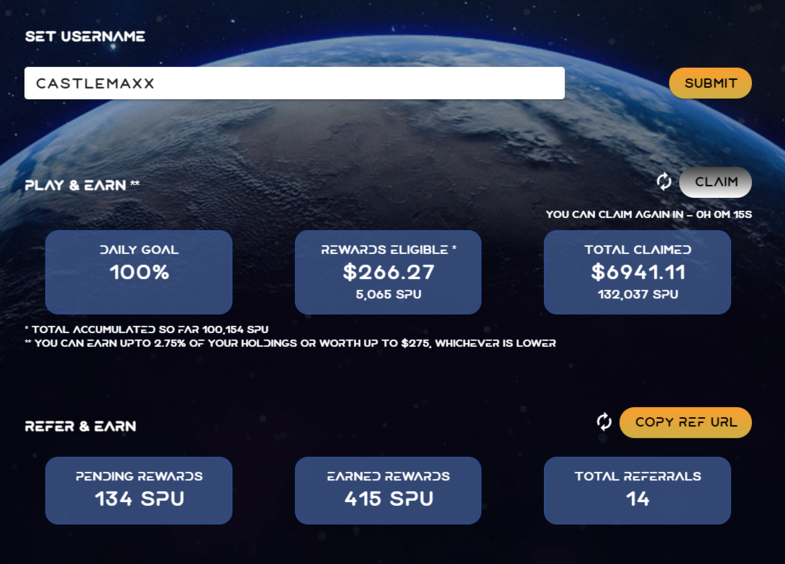This screenshot has width=785, height=564.
Task: Click the Refer & Earn heading
Action: click(x=81, y=426)
